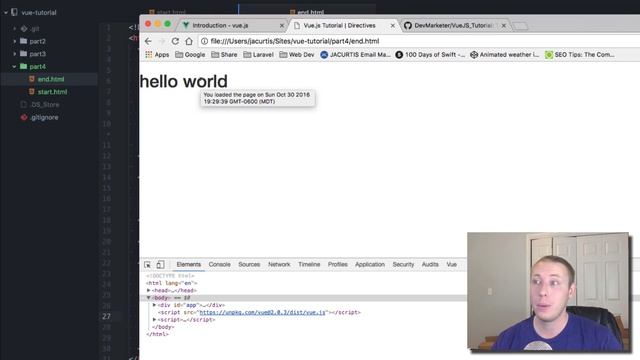Click line number 27 in editor gutter
This screenshot has height=360, width=640.
pos(106,316)
